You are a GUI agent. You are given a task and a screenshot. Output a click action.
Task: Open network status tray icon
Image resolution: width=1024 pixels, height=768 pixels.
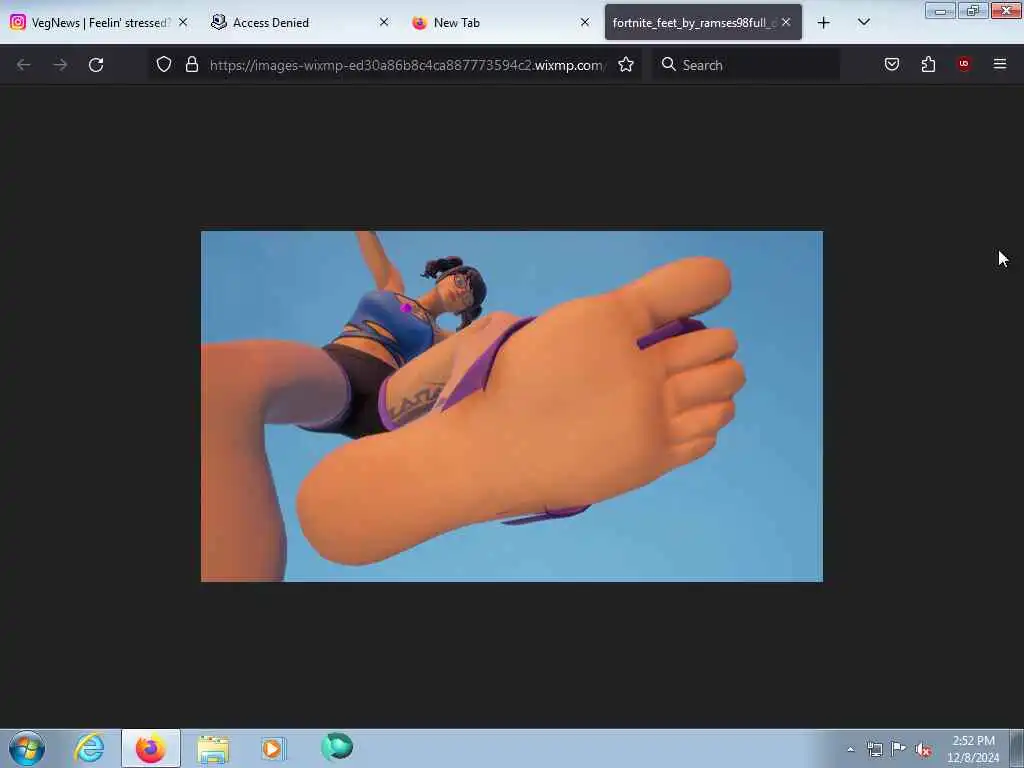(874, 749)
